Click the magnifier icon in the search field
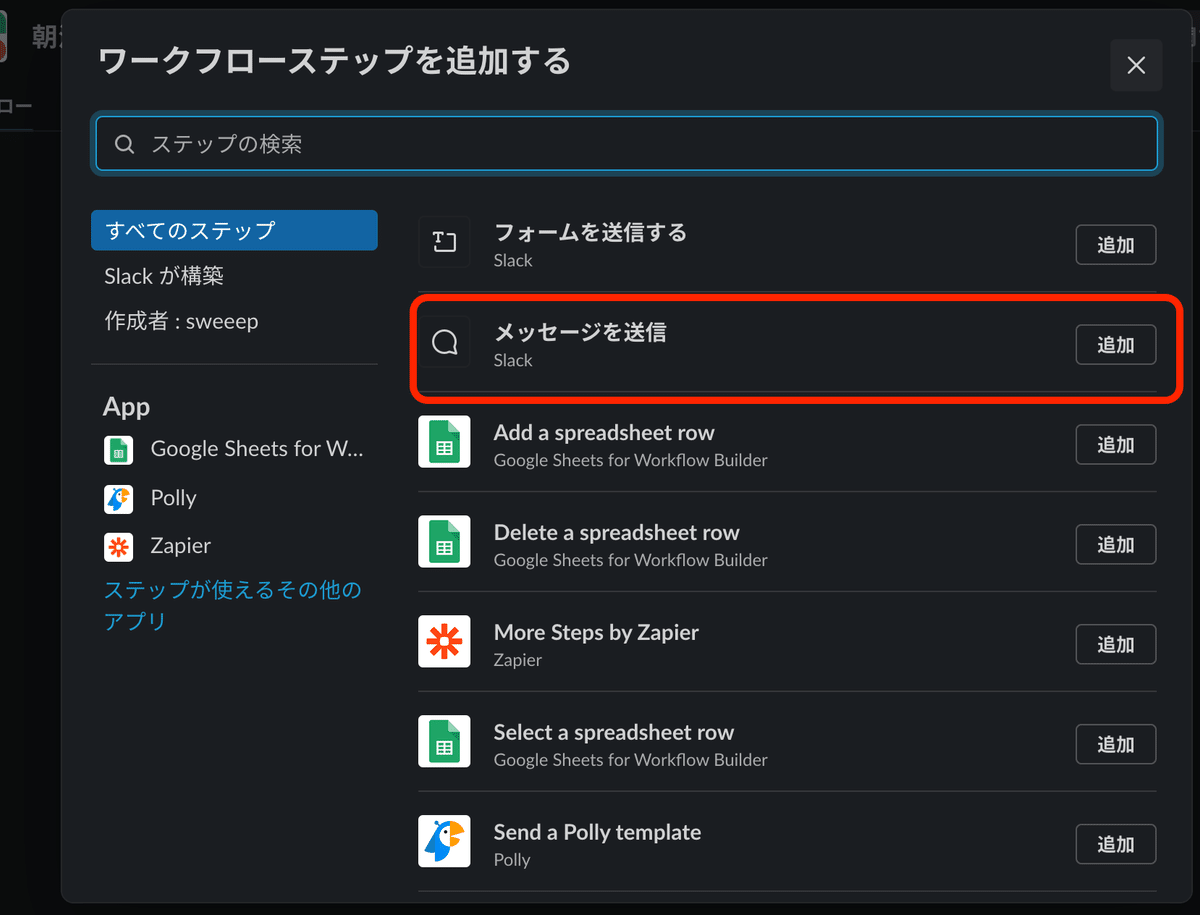This screenshot has width=1200, height=915. (125, 144)
